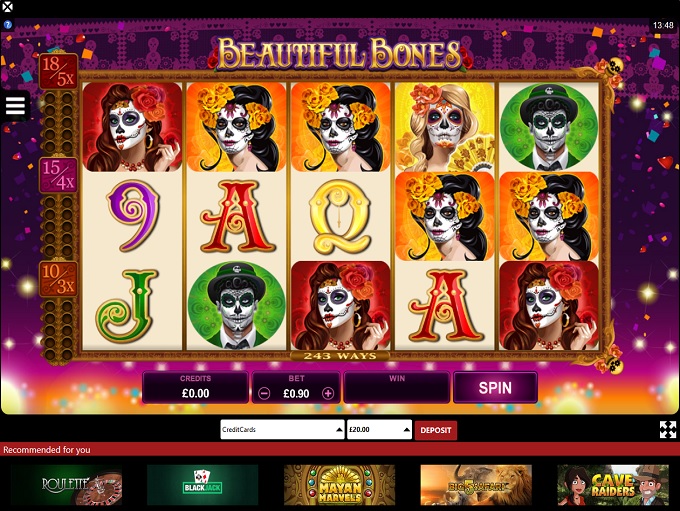
Task: Open the Roulette recommended game thumbnail
Action: pos(66,485)
